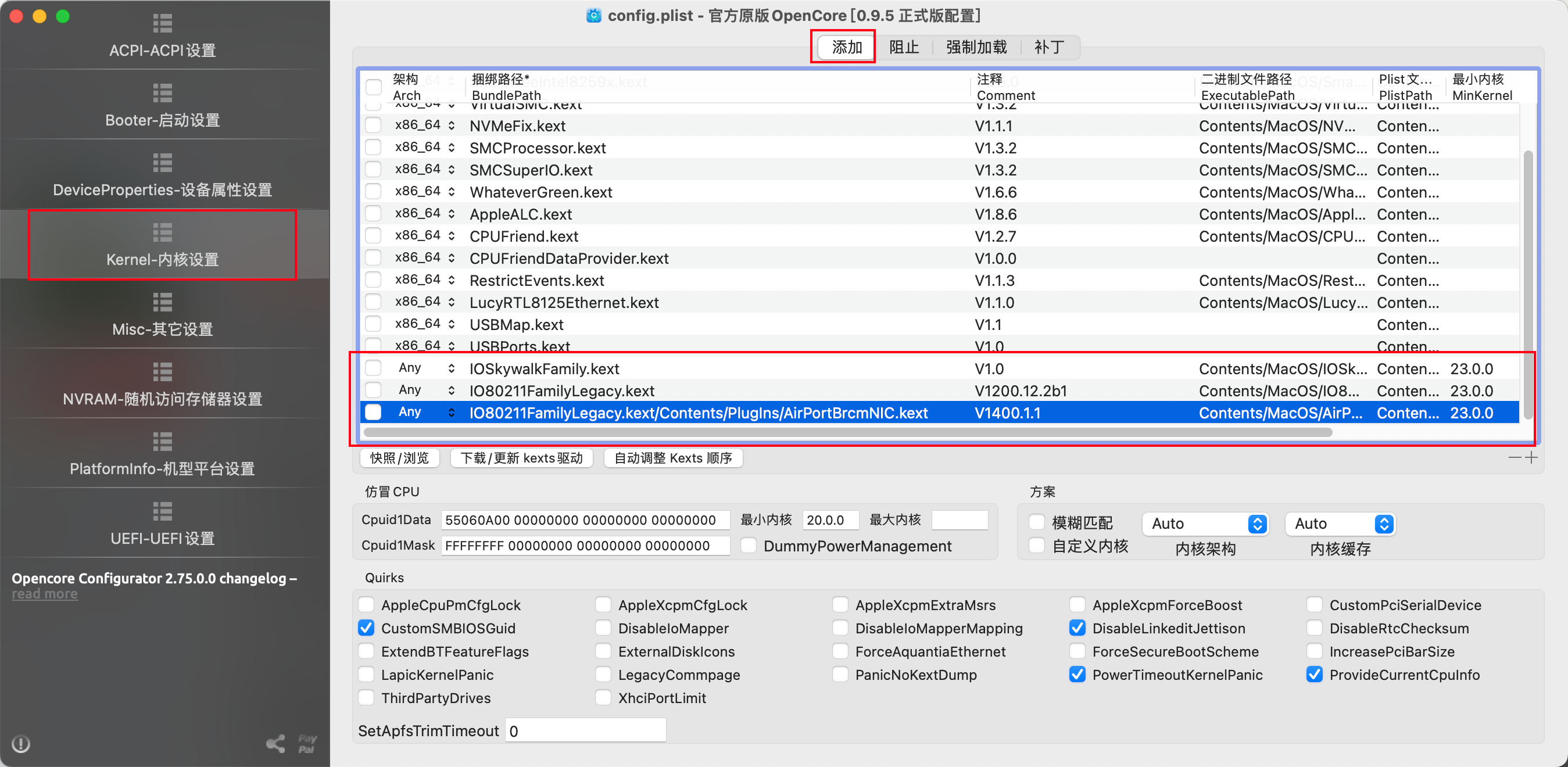
Task: Switch to the 强制加载 tab
Action: pos(976,47)
